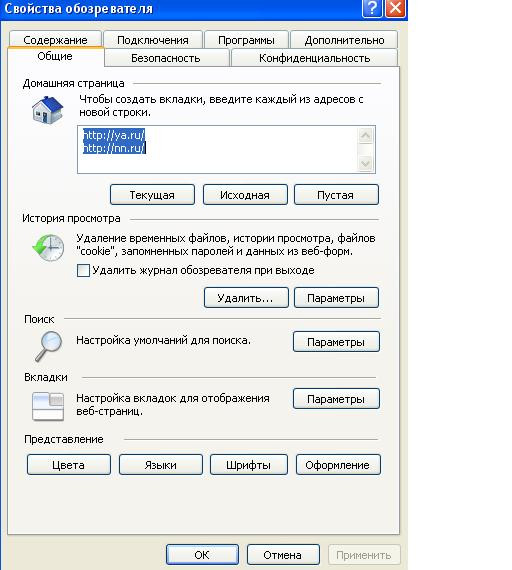This screenshot has height=570, width=512.
Task: Click the clock browsing history icon
Action: tap(48, 248)
